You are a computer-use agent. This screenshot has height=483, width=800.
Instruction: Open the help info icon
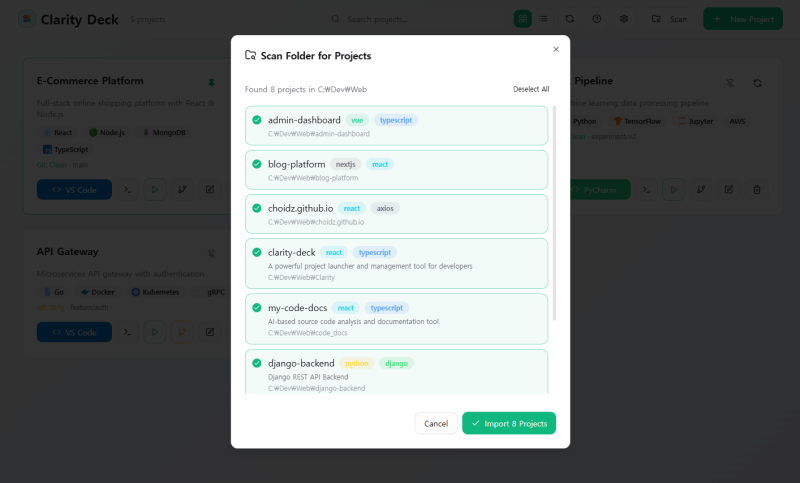click(597, 19)
